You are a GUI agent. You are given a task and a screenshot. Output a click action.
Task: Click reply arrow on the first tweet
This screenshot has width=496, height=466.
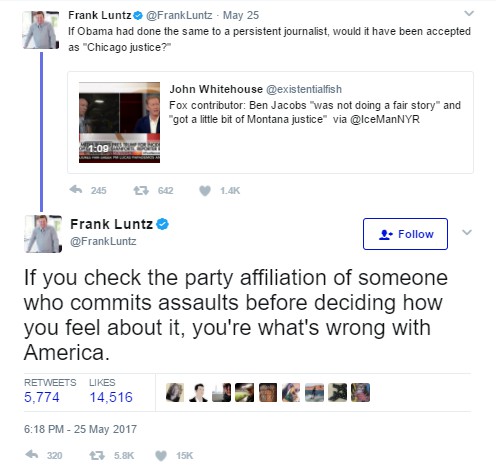[76, 190]
